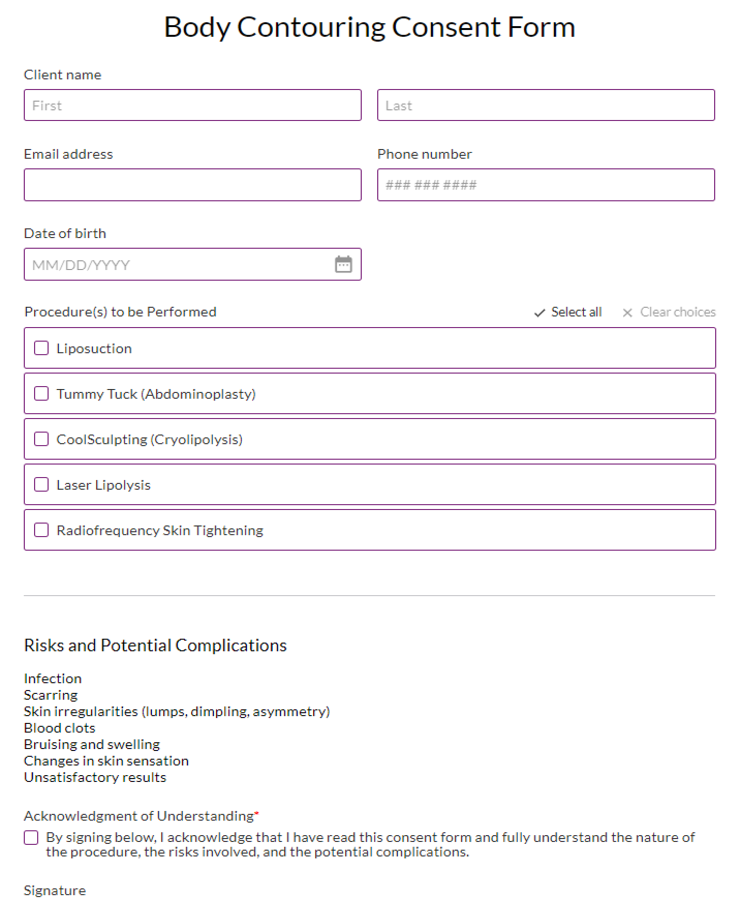Click the X icon beside Clear choices

click(627, 312)
